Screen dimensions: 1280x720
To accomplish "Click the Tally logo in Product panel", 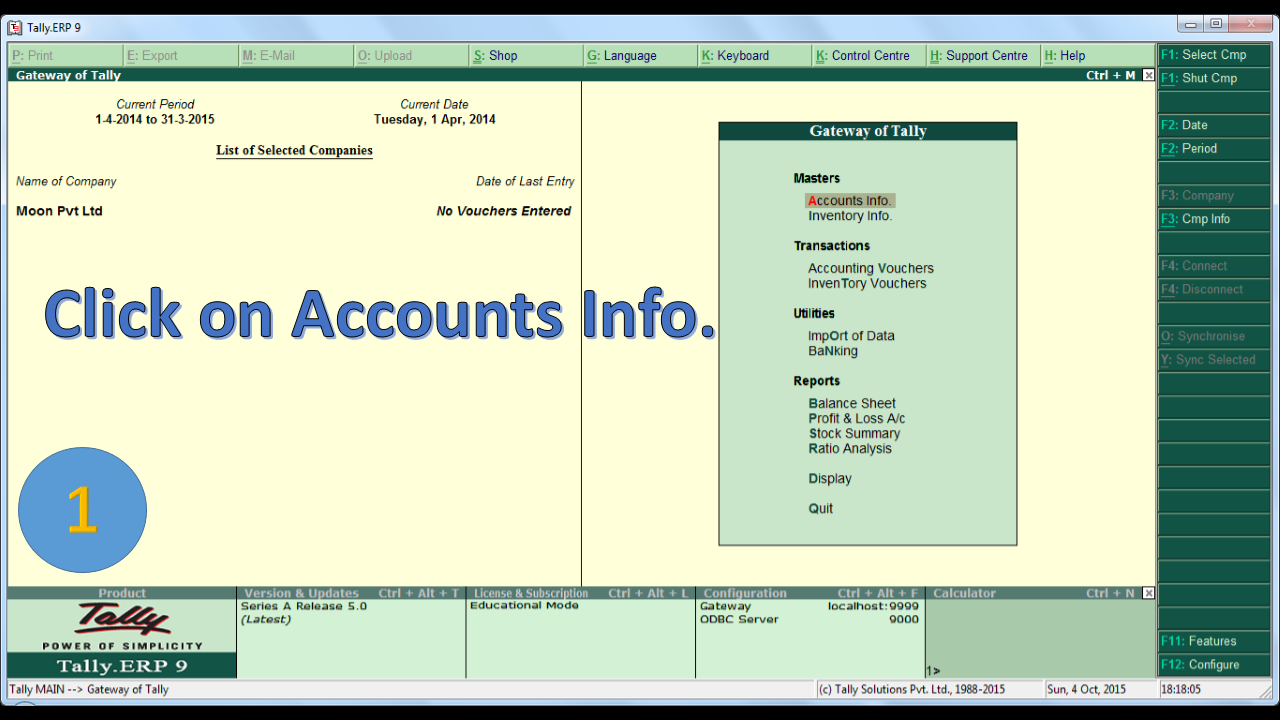I will (122, 619).
